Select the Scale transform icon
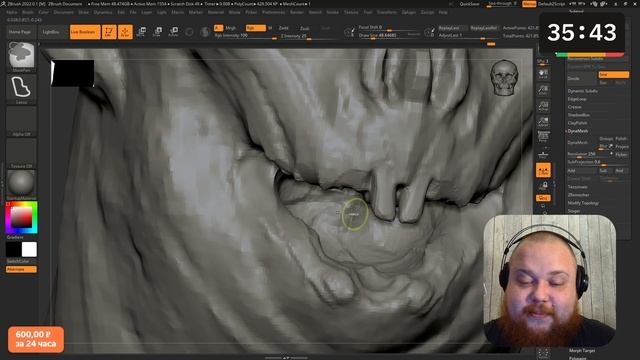The image size is (640, 360). coord(158,31)
